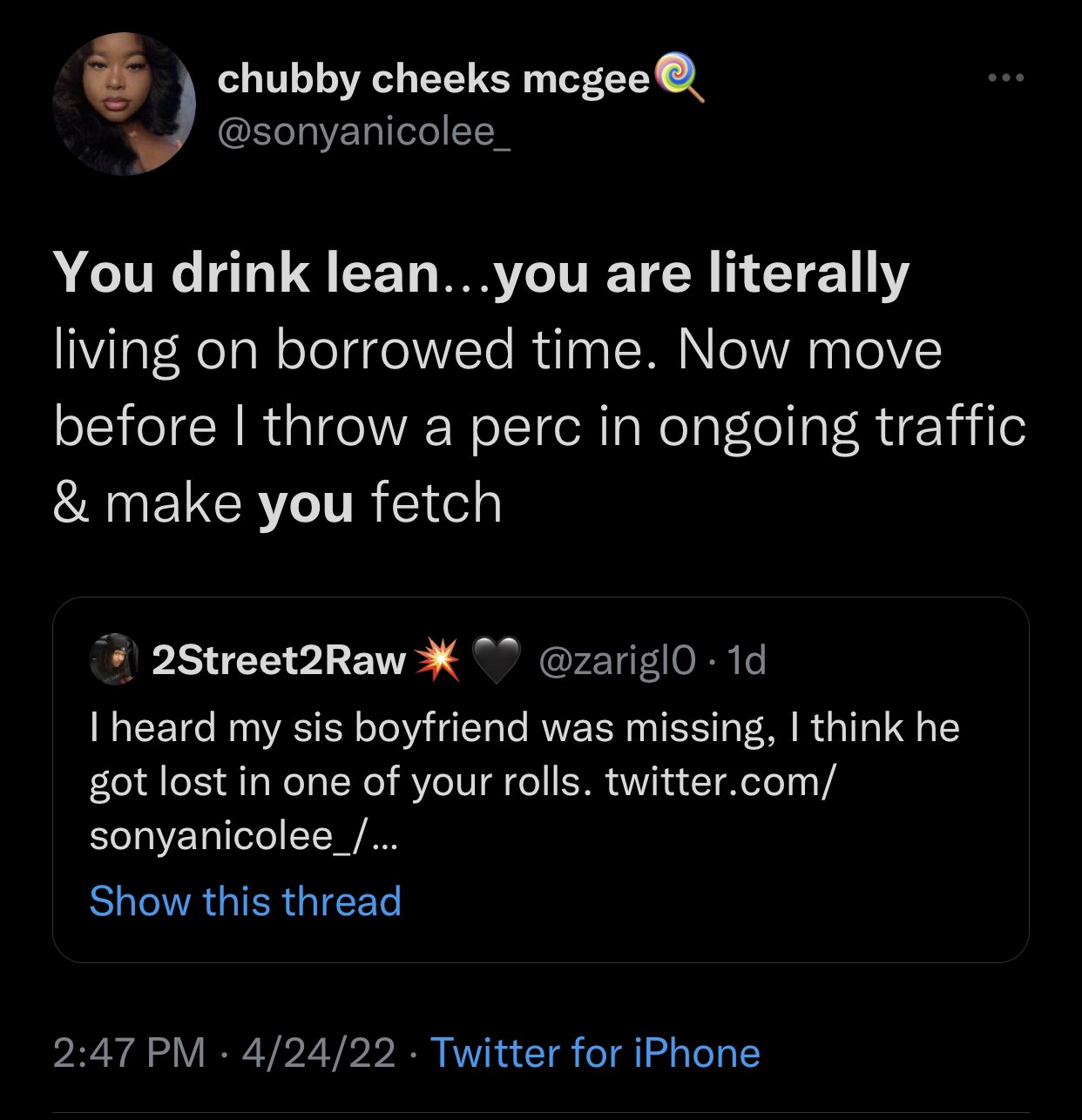The image size is (1082, 1120).
Task: Select the @zariglO handle
Action: point(618,661)
